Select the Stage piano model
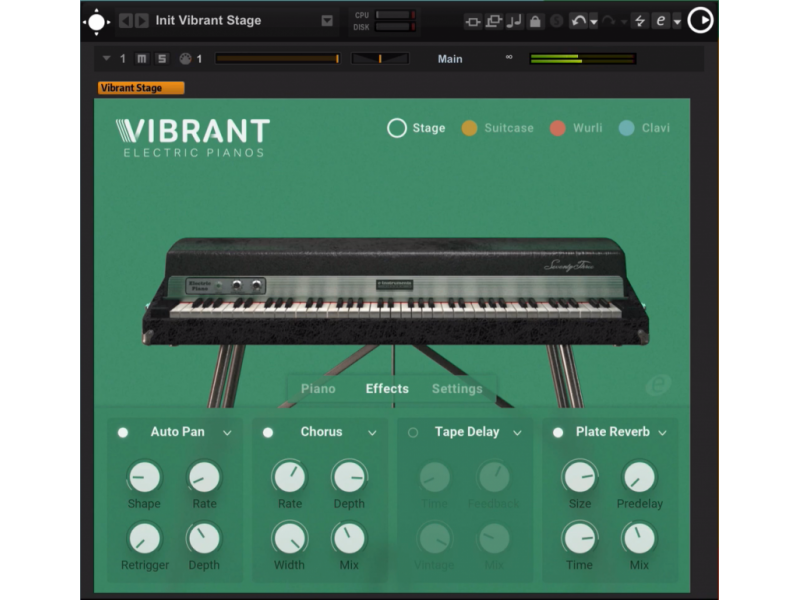 pos(416,128)
